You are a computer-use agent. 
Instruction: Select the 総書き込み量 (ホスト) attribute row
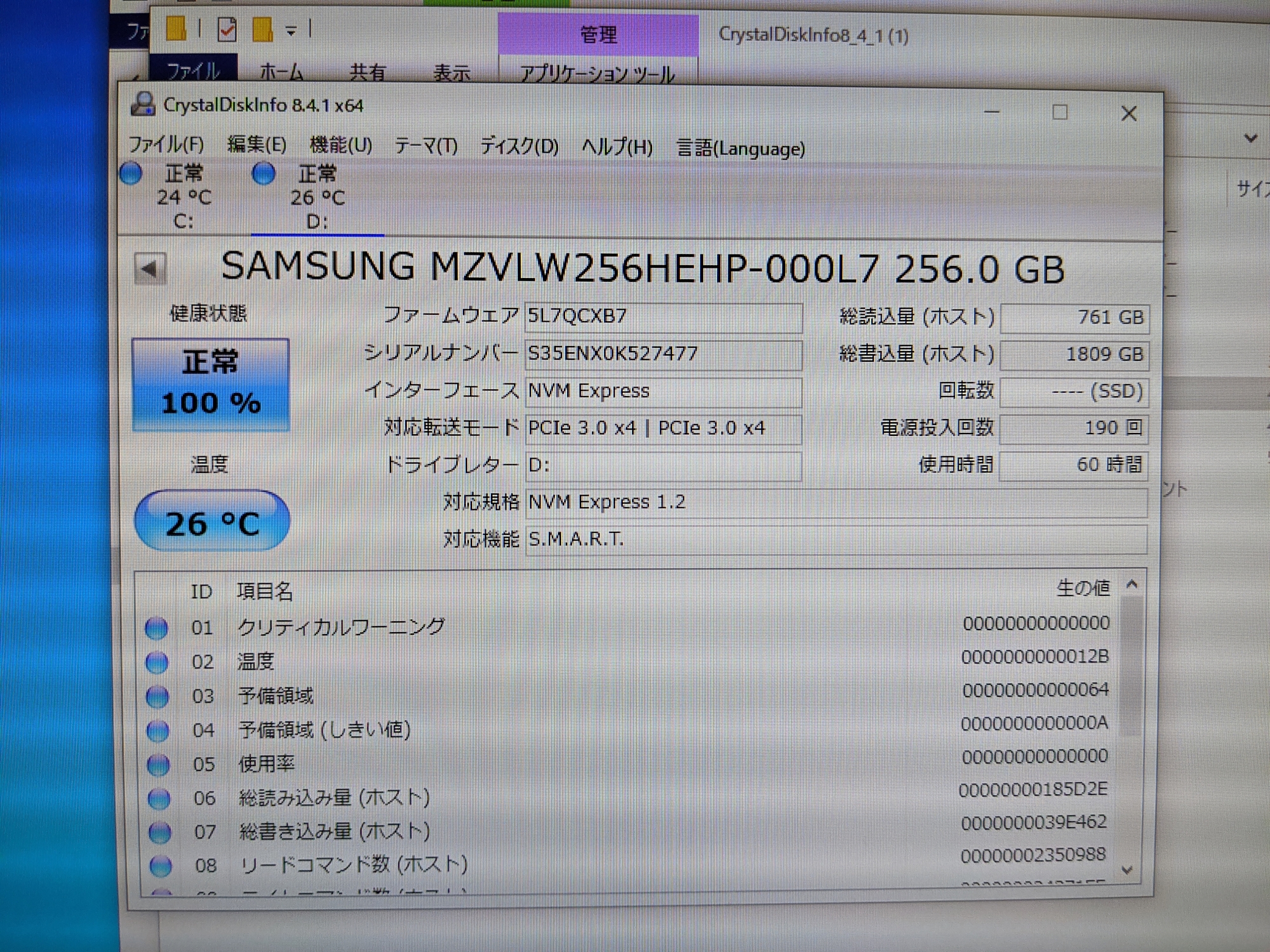coord(334,831)
